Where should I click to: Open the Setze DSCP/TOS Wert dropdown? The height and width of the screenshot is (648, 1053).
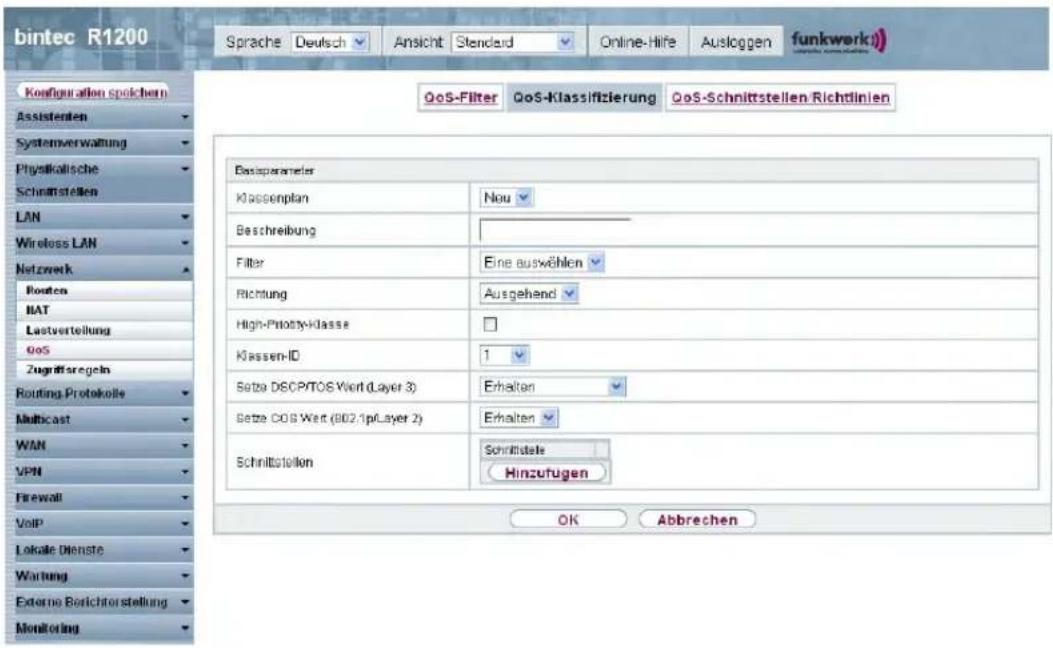pyautogui.click(x=553, y=387)
